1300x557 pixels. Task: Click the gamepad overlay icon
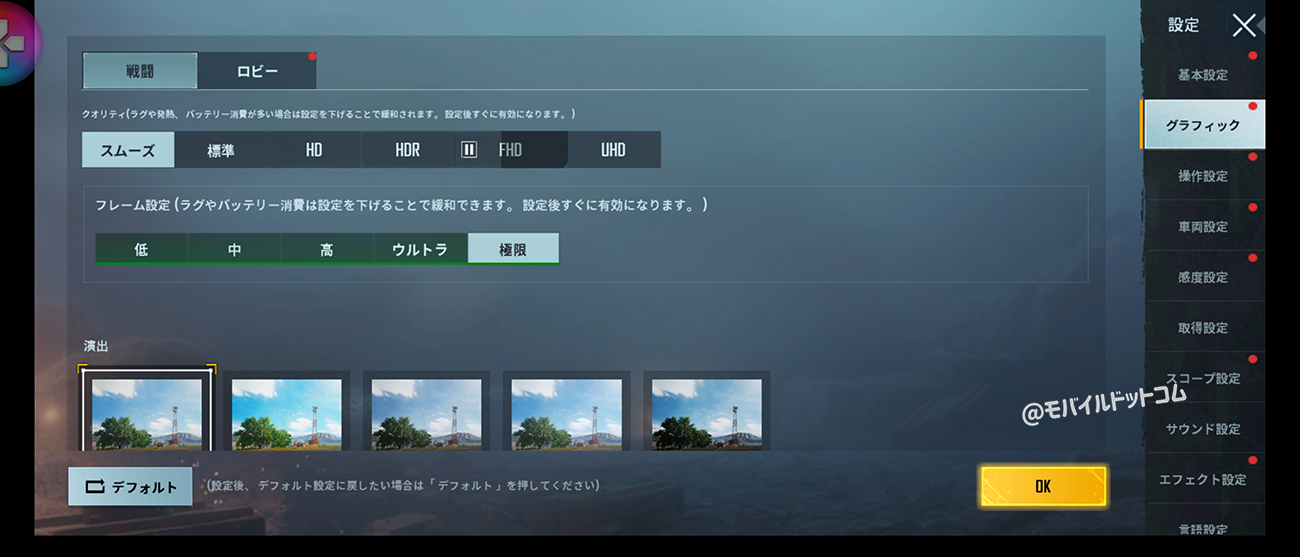(x=16, y=42)
